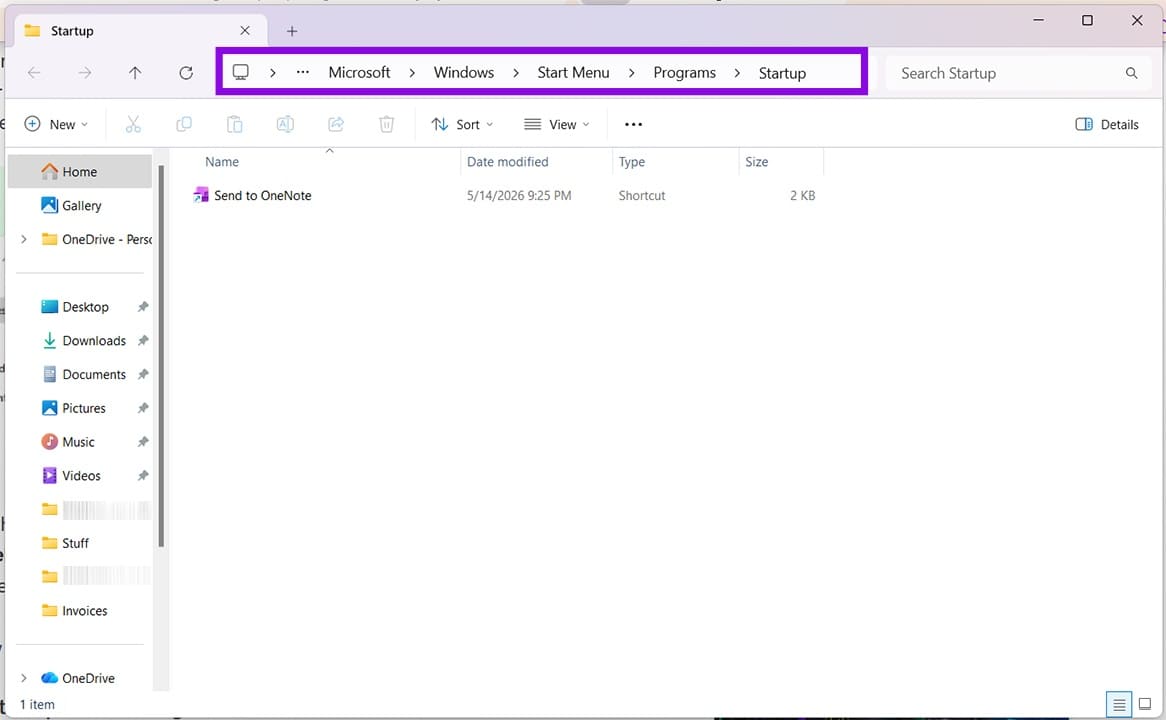1166x720 pixels.
Task: Click the Forward navigation arrow
Action: click(86, 73)
